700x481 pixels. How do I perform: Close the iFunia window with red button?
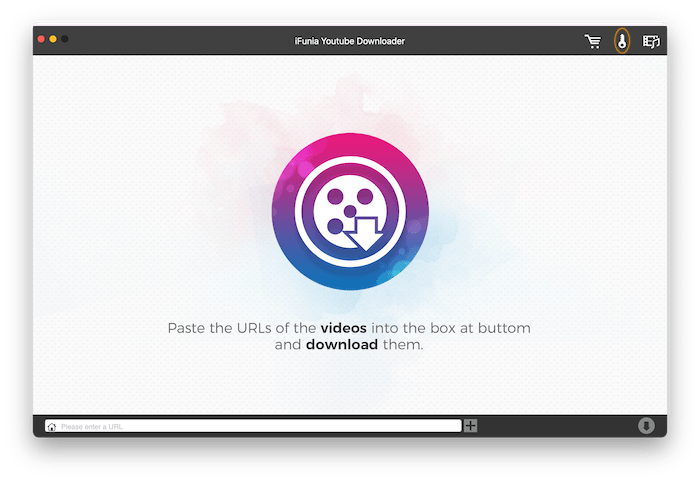(42, 39)
